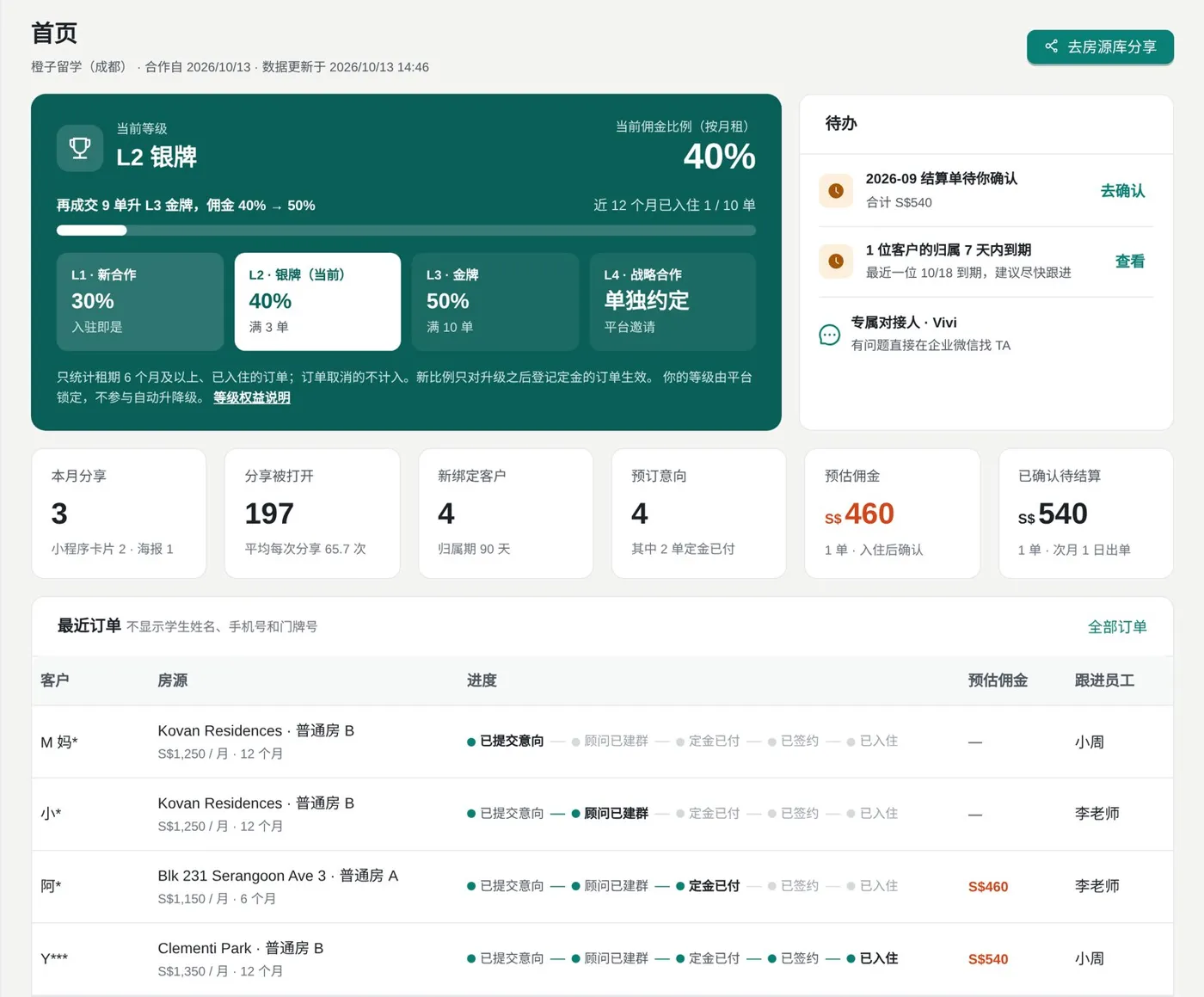
Task: Click 查看 for expiring customer attribution
Action: click(1130, 262)
